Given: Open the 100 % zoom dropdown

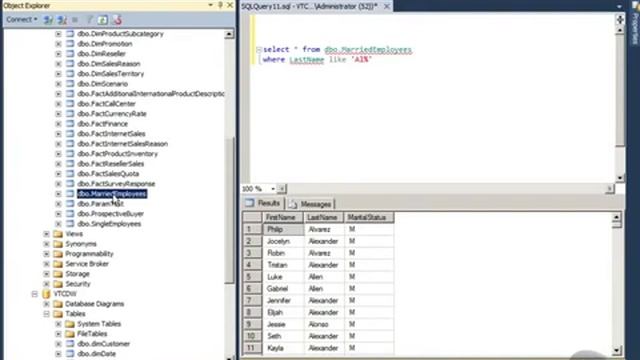Looking at the screenshot, I should point(273,189).
